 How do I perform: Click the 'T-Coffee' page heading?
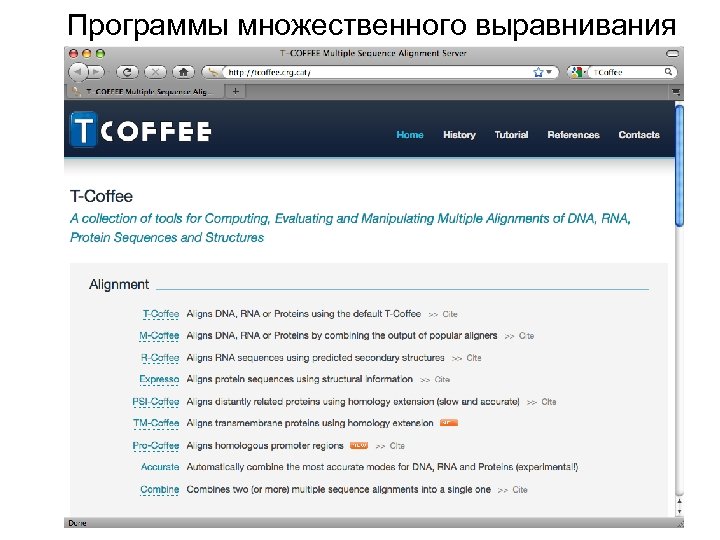[x=101, y=196]
